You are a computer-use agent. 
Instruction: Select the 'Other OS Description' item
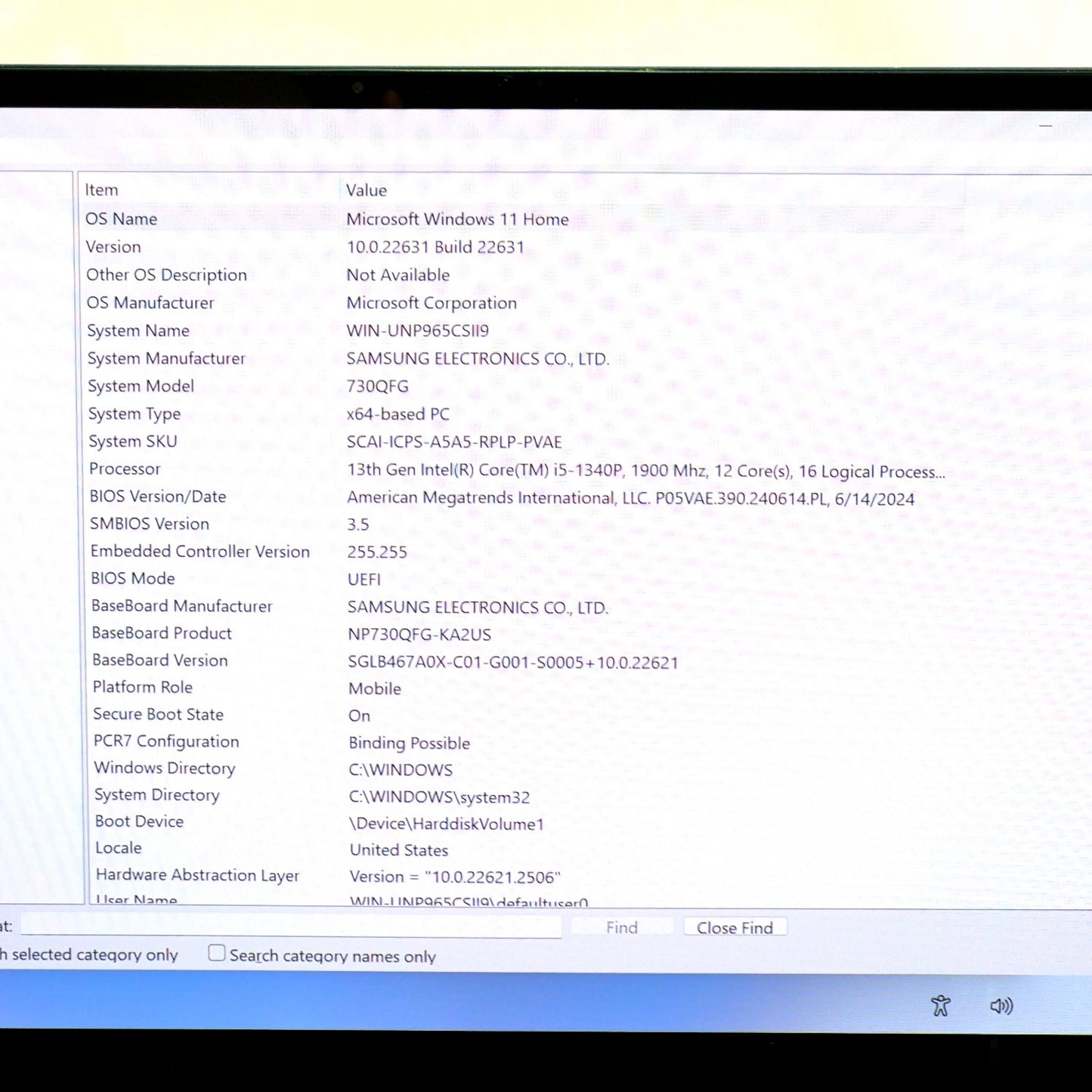[166, 274]
